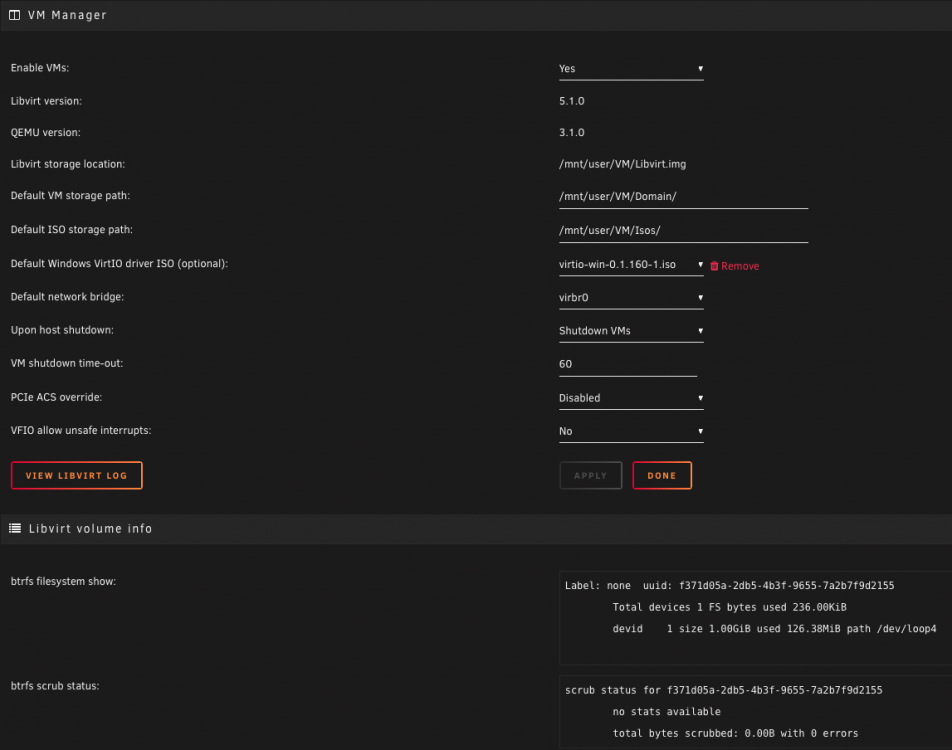Click the Default network bridge label
Screen dimensions: 952x750
pos(67,297)
